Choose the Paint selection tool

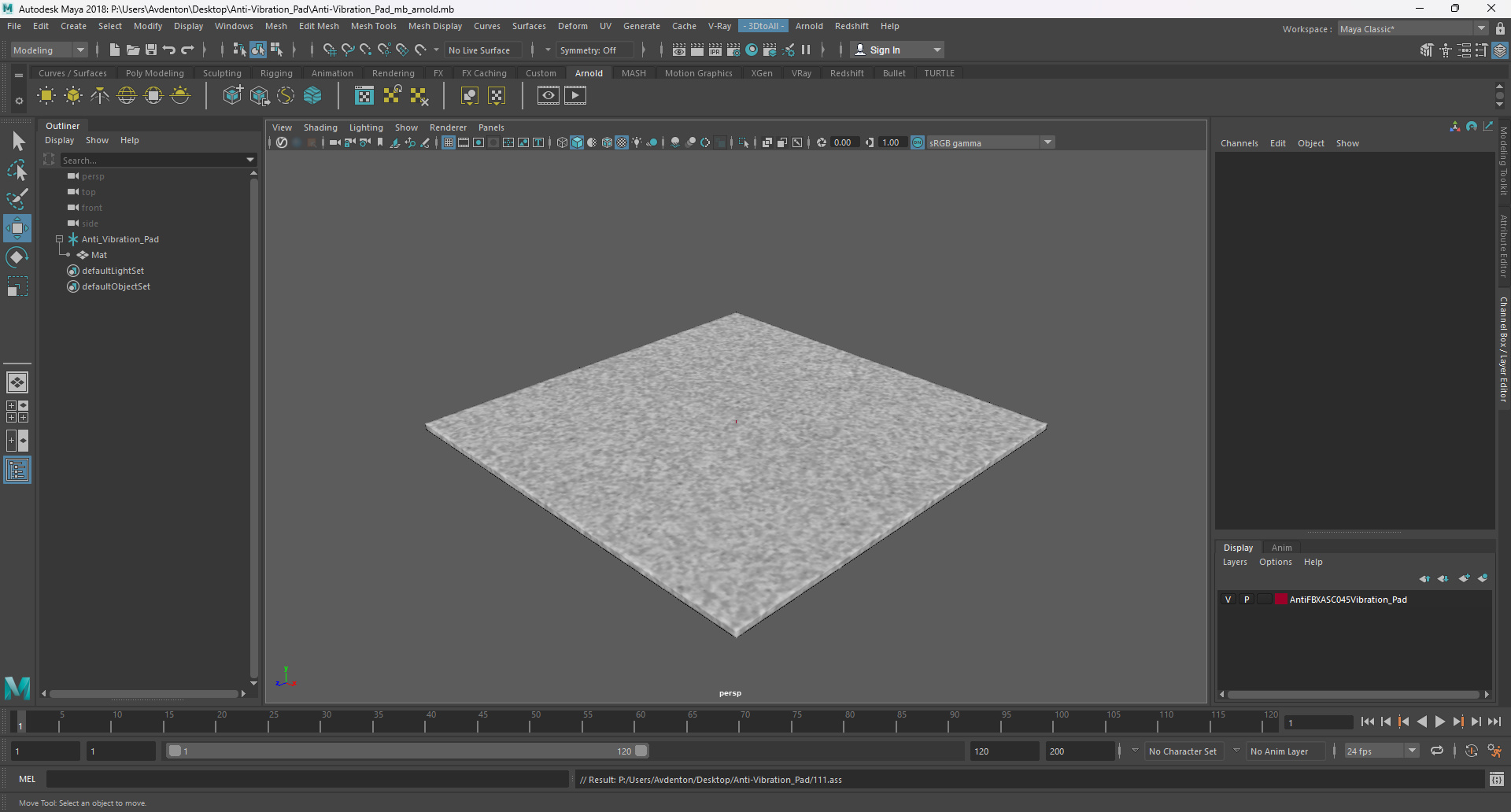(17, 199)
